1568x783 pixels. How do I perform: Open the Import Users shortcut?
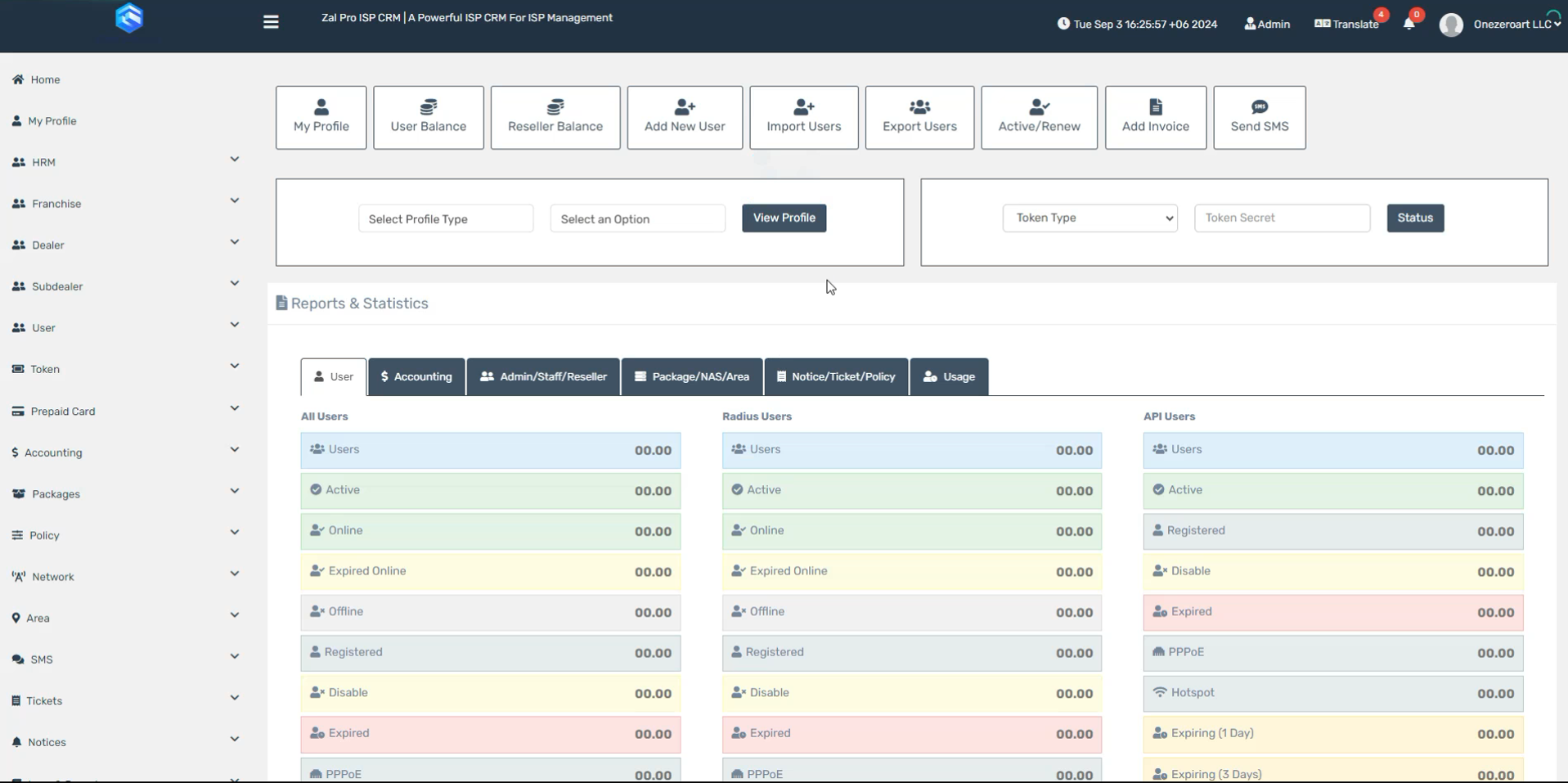tap(803, 118)
